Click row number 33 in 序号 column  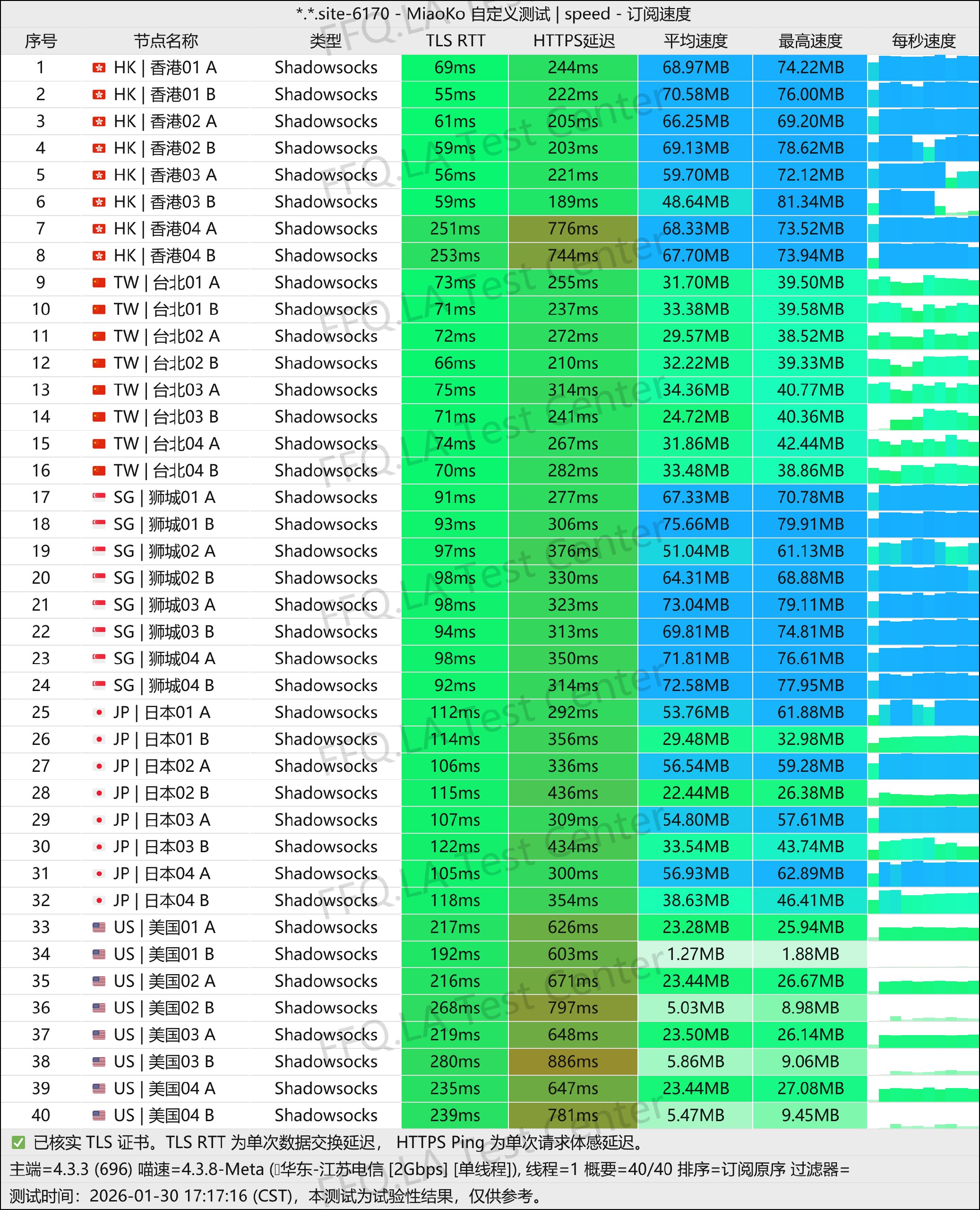point(41,927)
